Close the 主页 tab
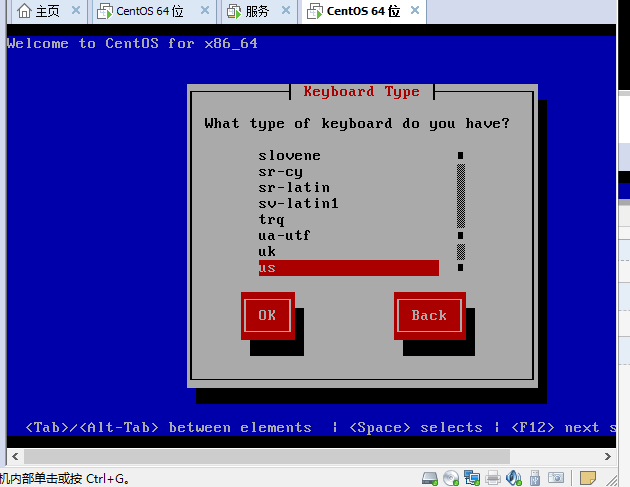This screenshot has height=487, width=630. [76, 10]
